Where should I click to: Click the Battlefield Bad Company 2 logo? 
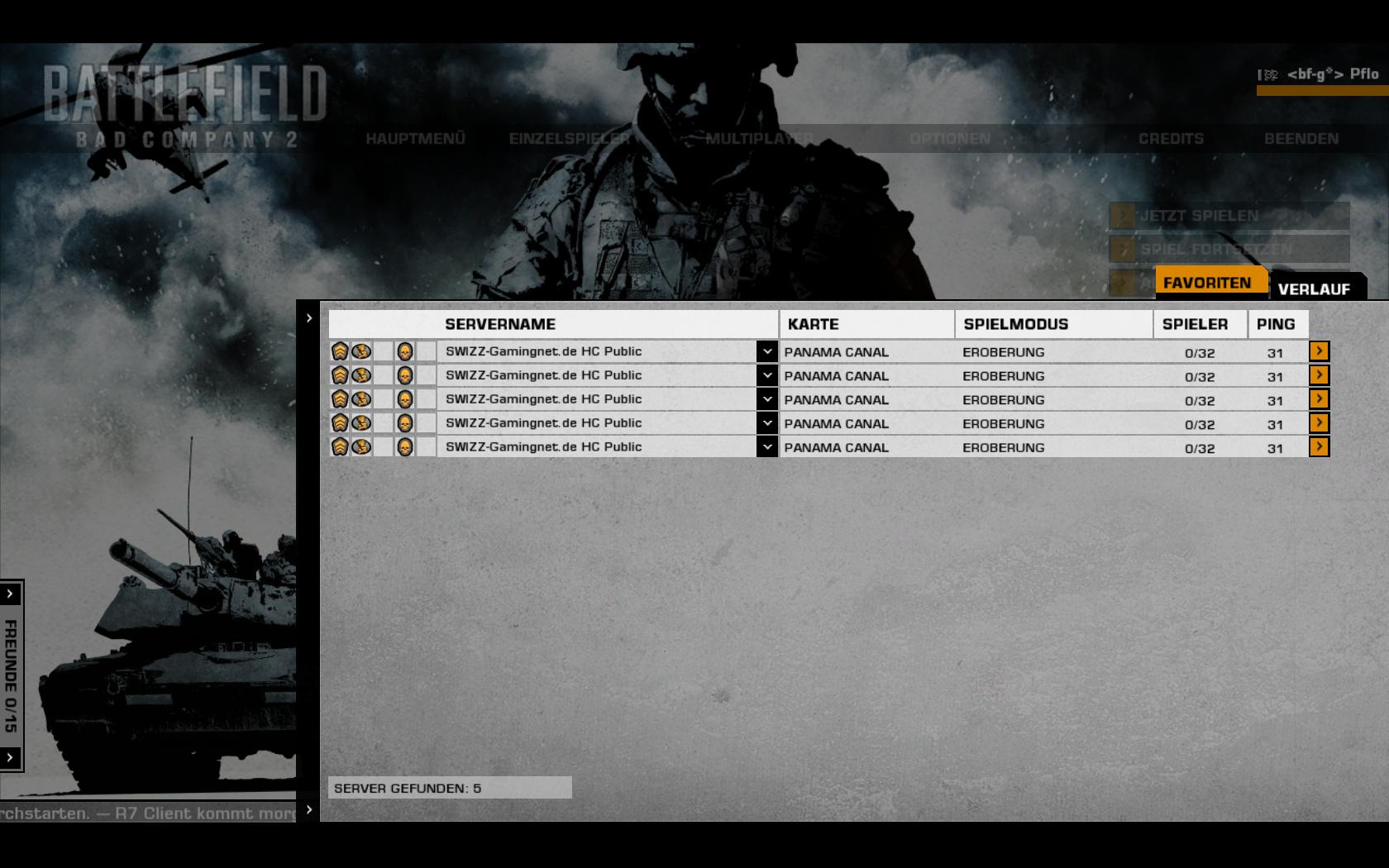(185, 106)
